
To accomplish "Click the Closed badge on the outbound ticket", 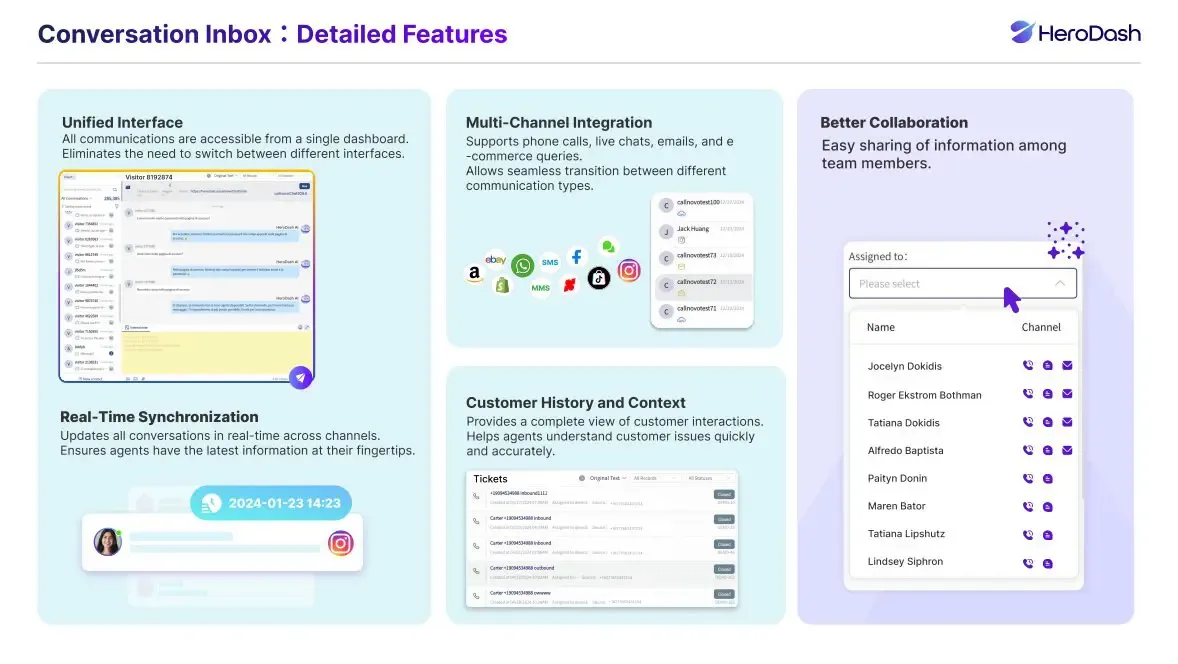I will [x=723, y=569].
